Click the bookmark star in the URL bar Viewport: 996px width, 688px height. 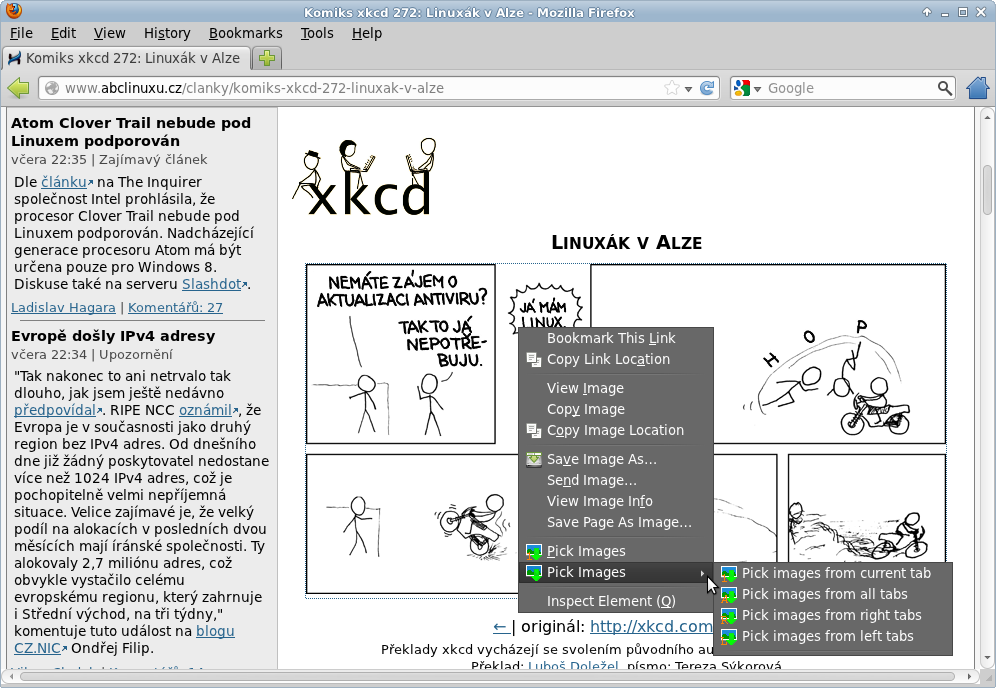[671, 88]
